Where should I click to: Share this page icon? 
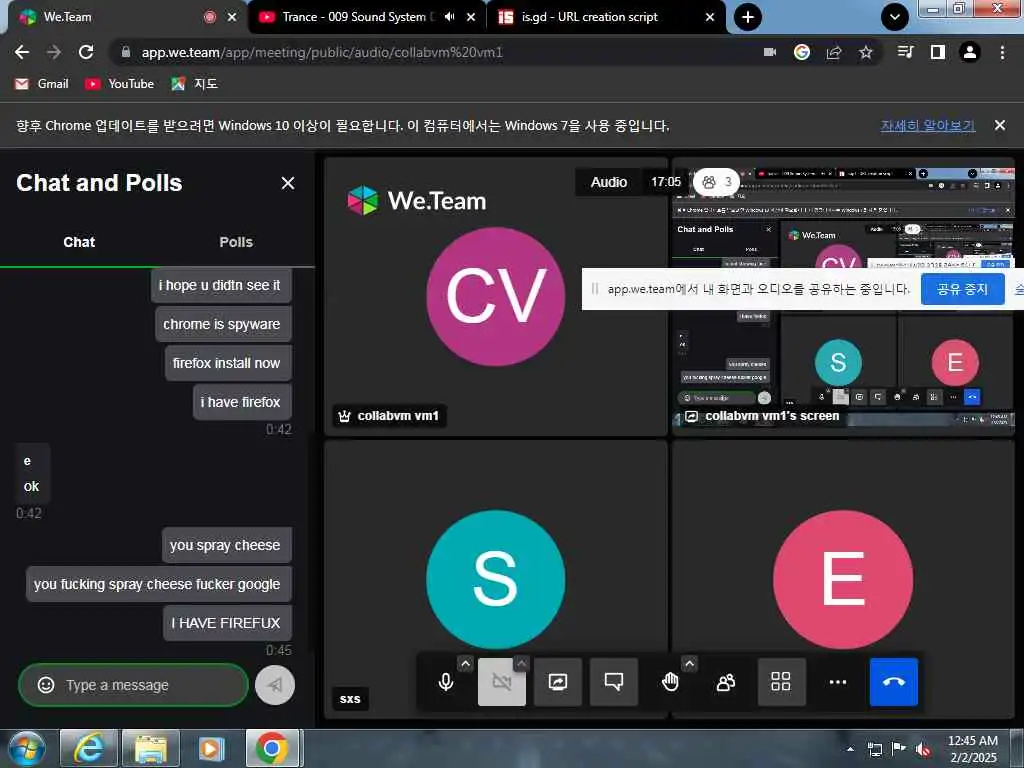click(x=834, y=52)
